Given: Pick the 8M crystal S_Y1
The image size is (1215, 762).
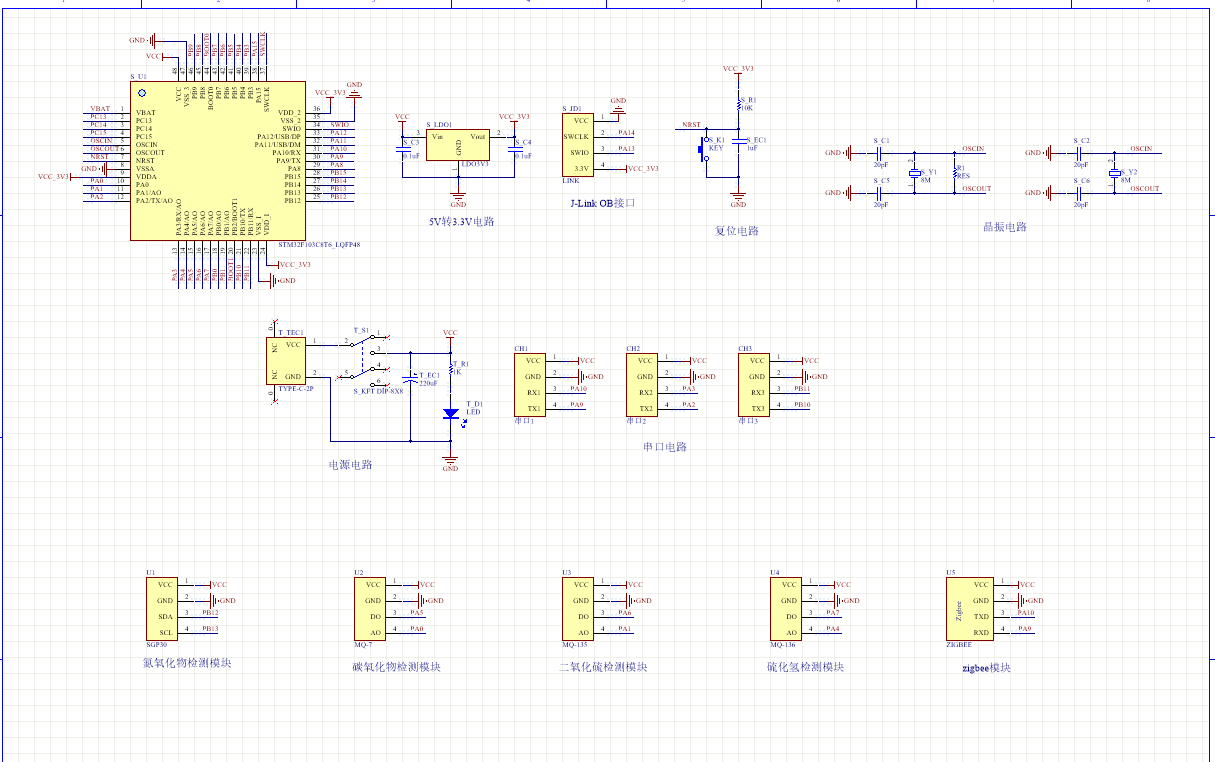Looking at the screenshot, I should [913, 172].
